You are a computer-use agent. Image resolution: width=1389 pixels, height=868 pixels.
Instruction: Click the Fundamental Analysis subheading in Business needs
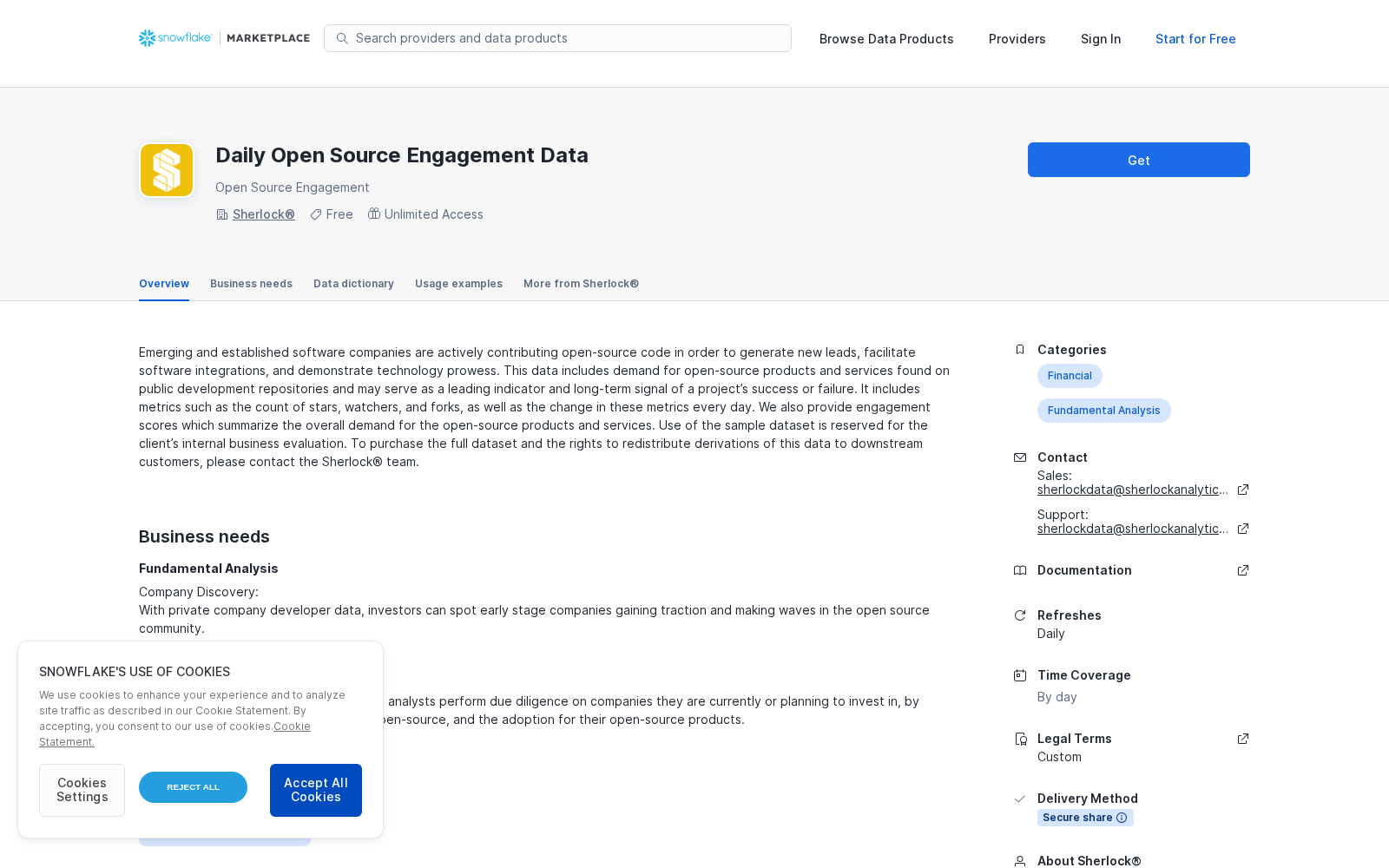tap(208, 569)
